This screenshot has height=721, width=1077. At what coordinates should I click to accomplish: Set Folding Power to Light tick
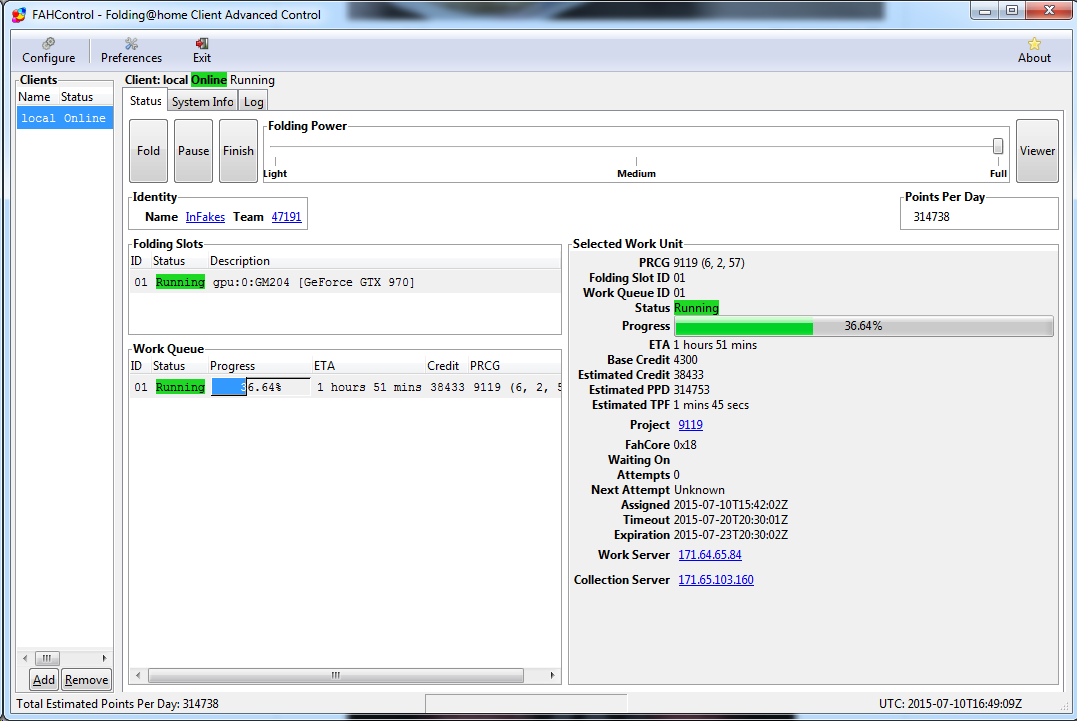coord(275,161)
